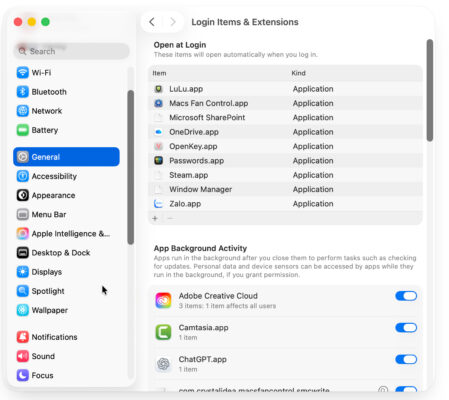Screen dimensions: 449x400
Task: Click the General gear icon
Action: (23, 157)
